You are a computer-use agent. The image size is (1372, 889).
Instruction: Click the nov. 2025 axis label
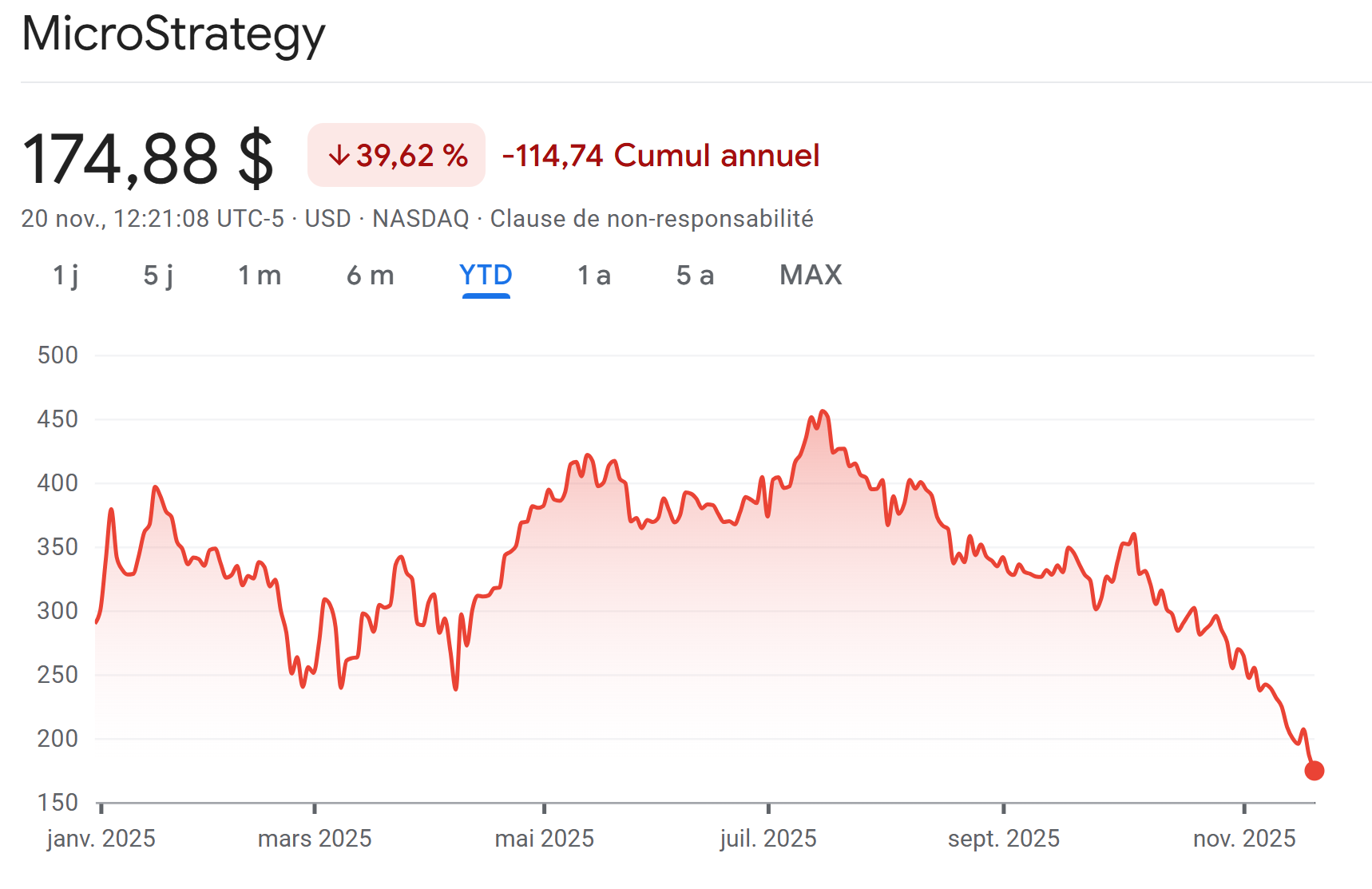1244,839
